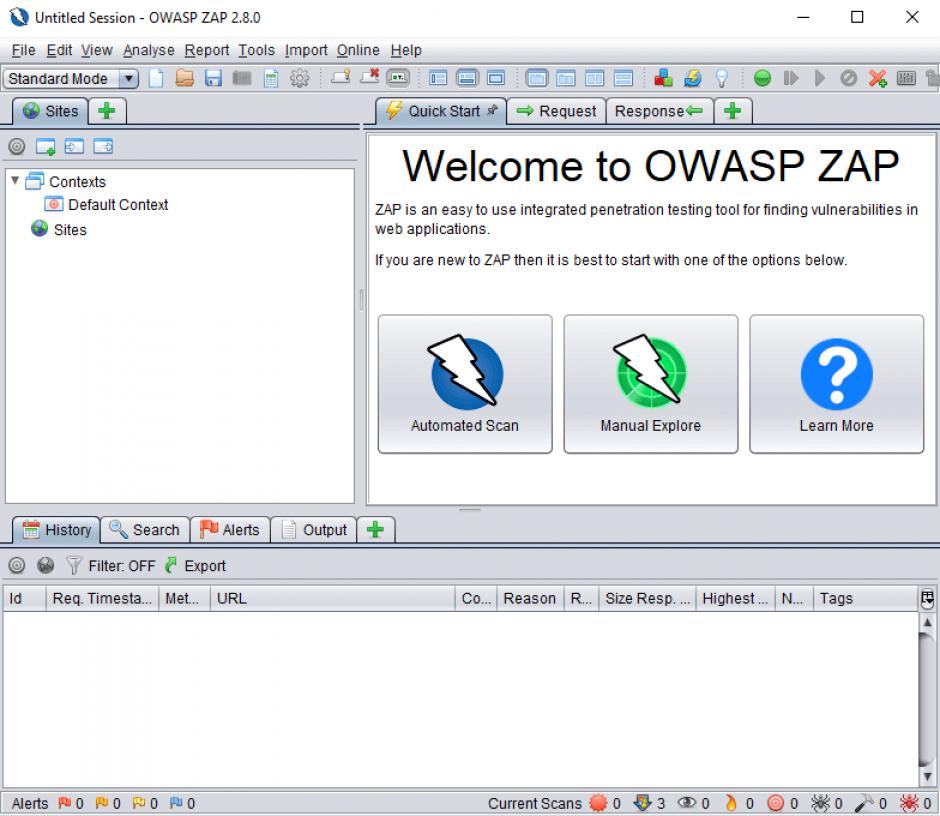Click the Hide unpinned tabs icon
Viewport: 940px width, 816px height.
tap(369, 77)
